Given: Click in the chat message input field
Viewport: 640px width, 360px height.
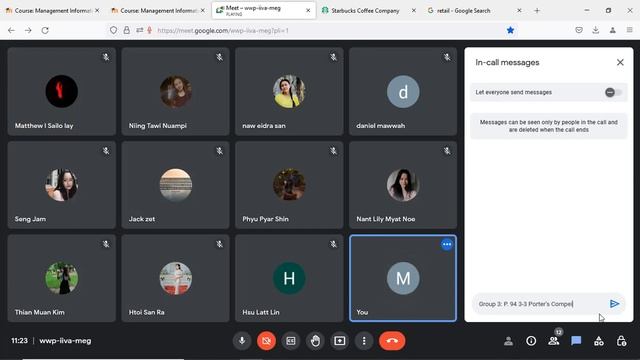Looking at the screenshot, I should pyautogui.click(x=540, y=304).
